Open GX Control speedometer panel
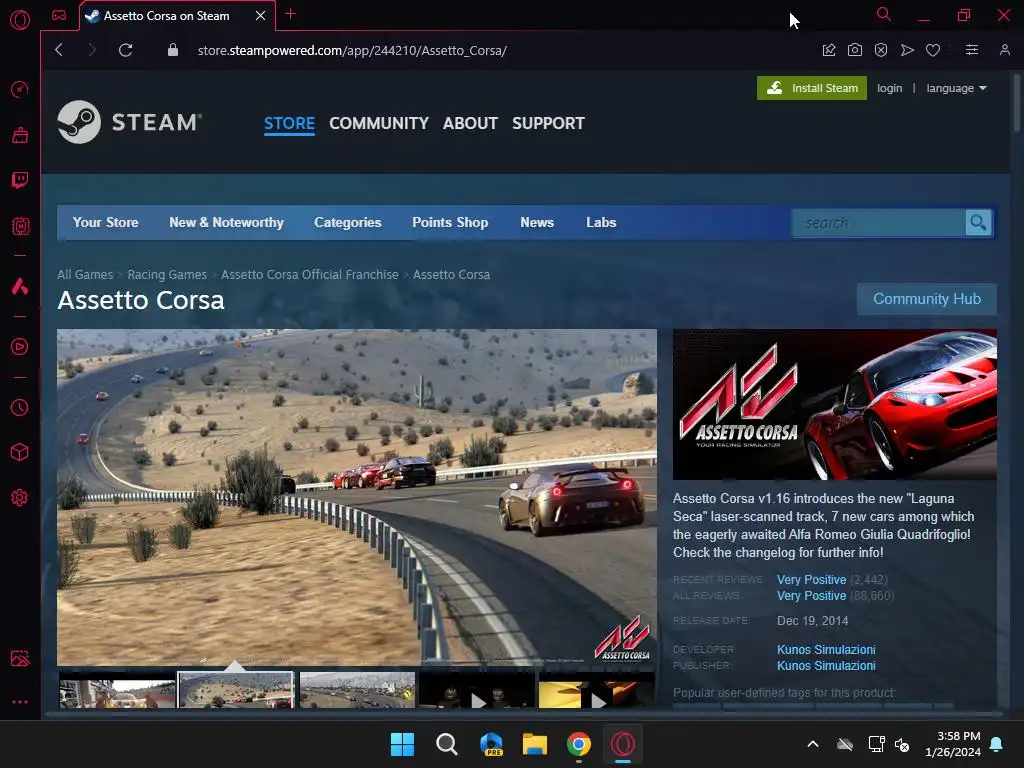Viewport: 1024px width, 768px height. [20, 89]
